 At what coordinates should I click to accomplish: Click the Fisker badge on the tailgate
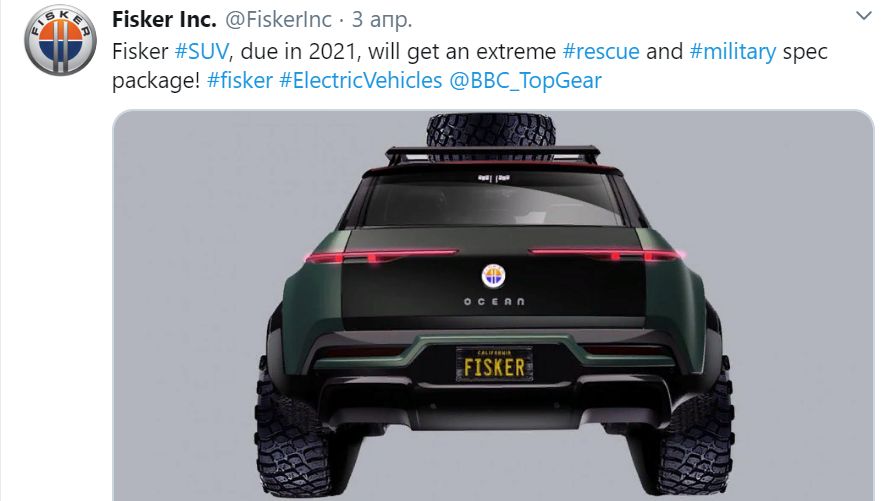493,276
